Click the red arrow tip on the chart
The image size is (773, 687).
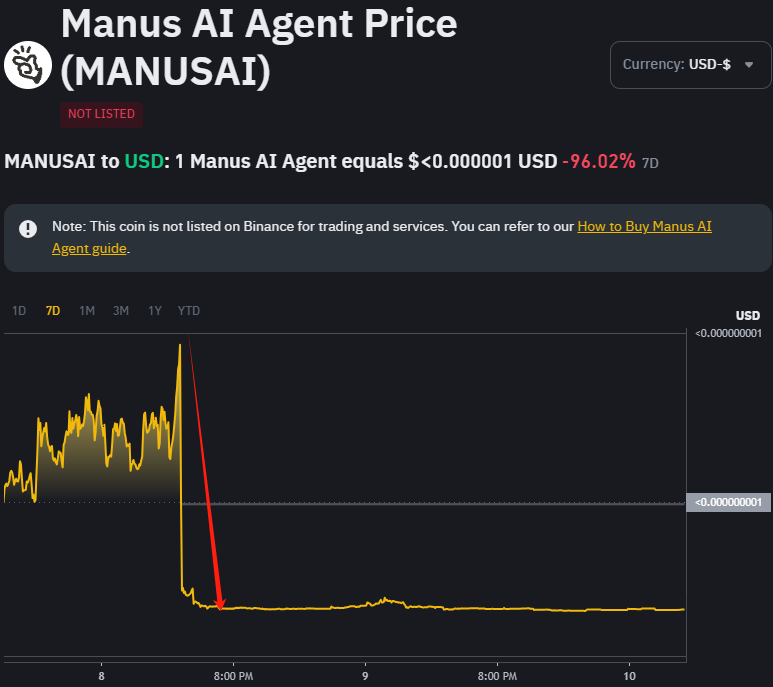(x=221, y=607)
